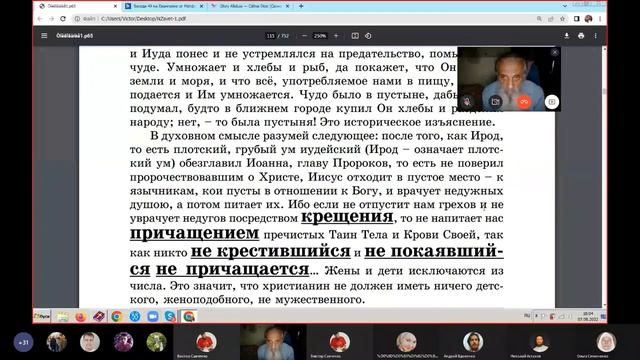Viewport: 640px width, 360px height.
Task: Toggle microphone mute in video overlay
Action: [467, 101]
